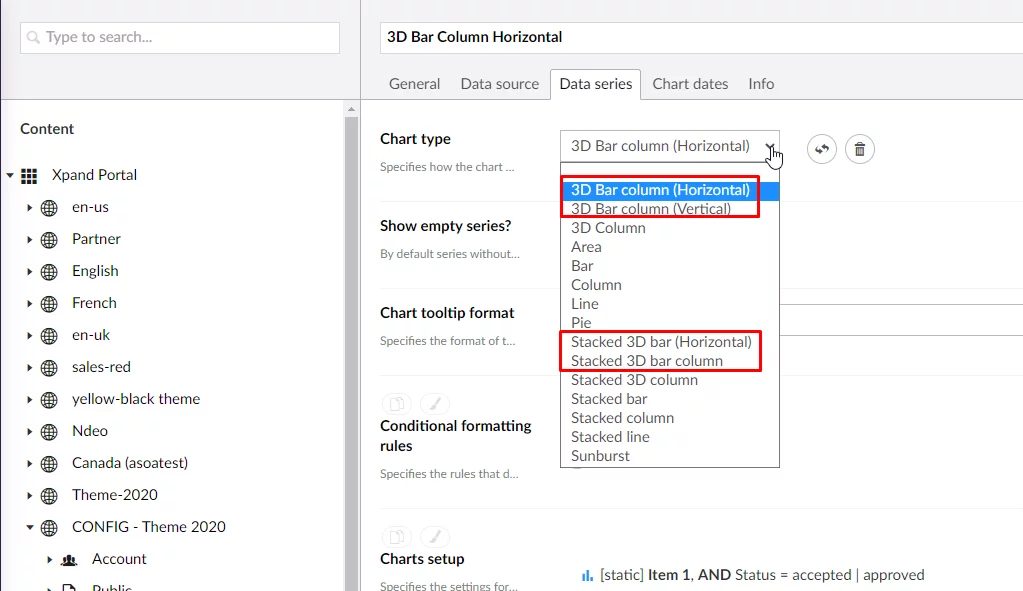Click the copy icon above Charts setup

tap(397, 536)
